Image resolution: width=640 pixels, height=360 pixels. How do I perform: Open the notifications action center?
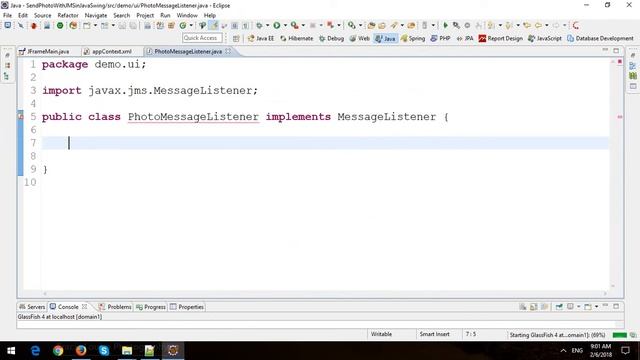point(625,350)
